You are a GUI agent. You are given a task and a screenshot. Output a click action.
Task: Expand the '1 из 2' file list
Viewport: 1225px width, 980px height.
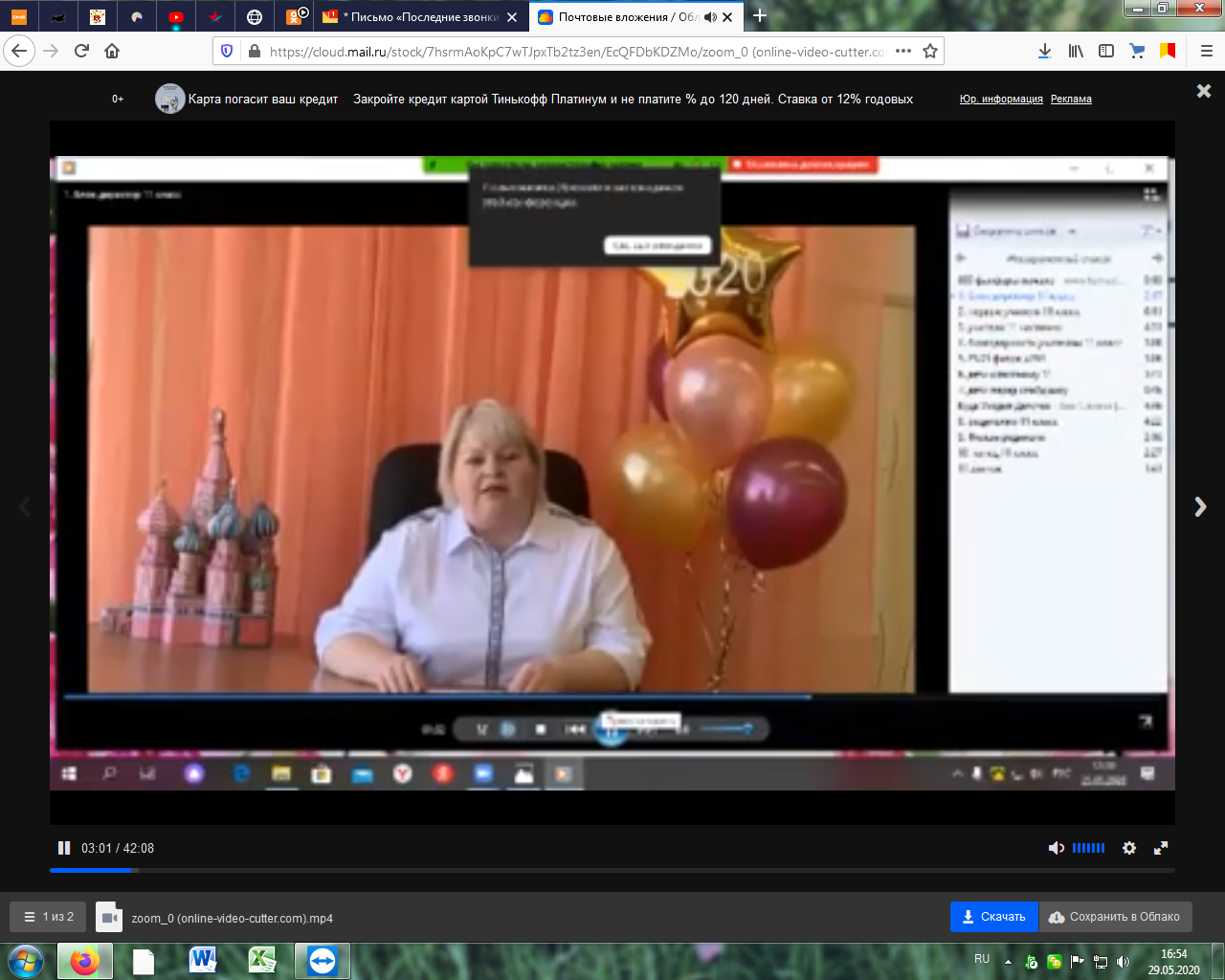point(48,917)
